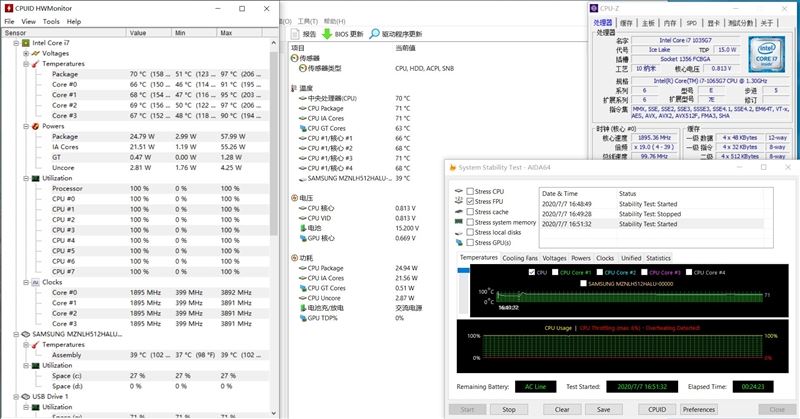Click the battery voltage icon in AIDA64
Viewport: 800px width, 419px height.
click(x=303, y=228)
